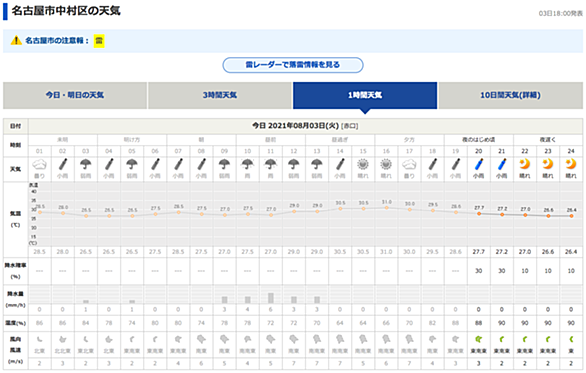This screenshot has height=373, width=586.
Task: Click the warning triangle icon
Action: (16, 40)
